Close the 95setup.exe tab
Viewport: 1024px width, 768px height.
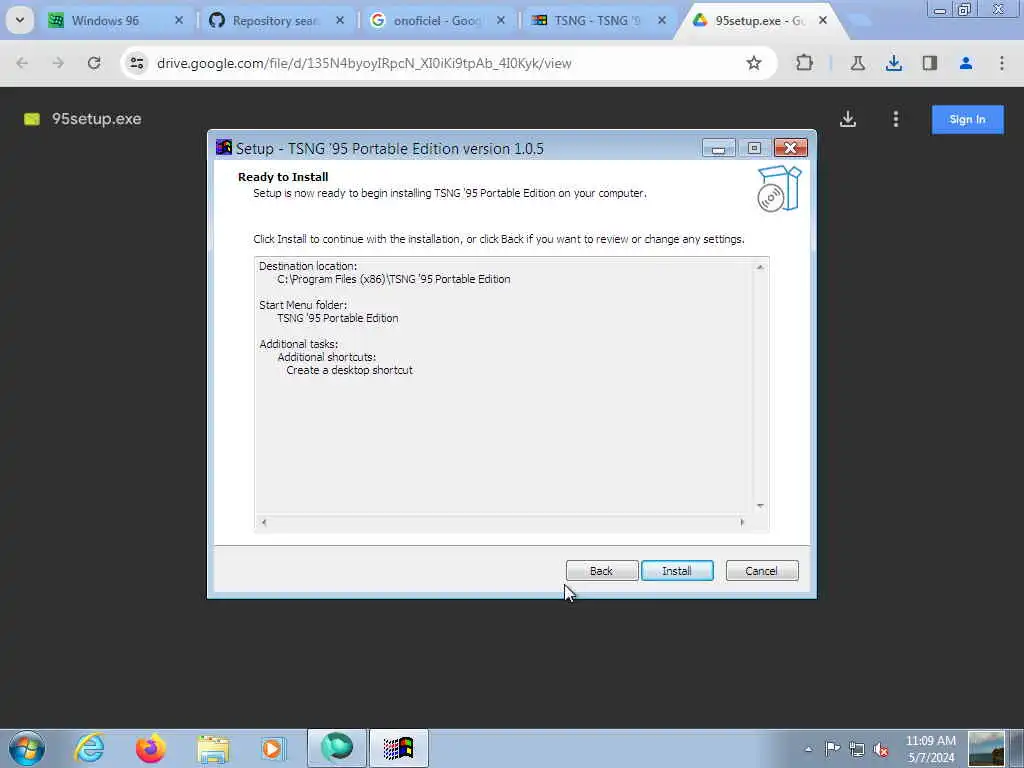point(823,21)
